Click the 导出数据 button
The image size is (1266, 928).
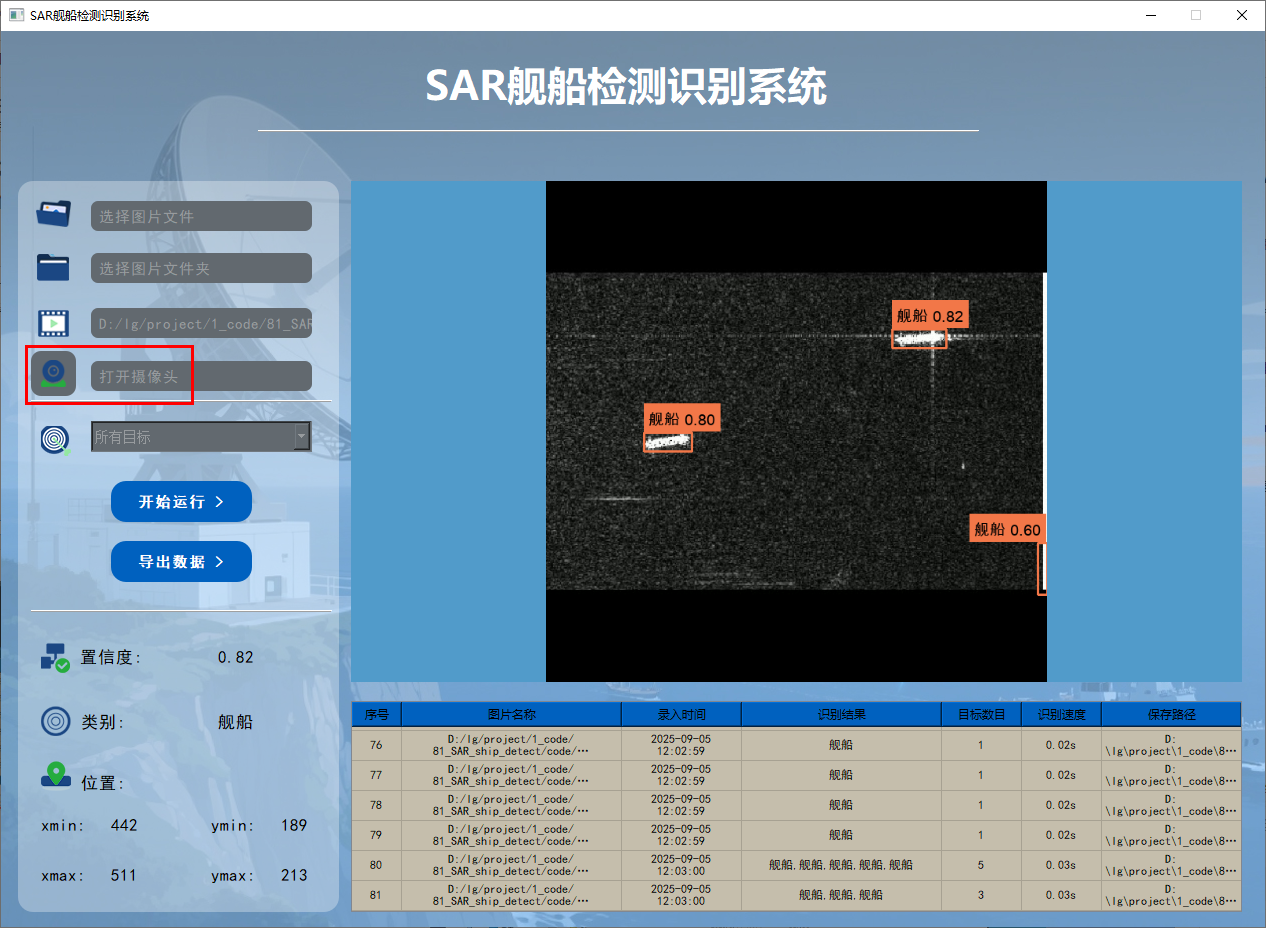click(x=181, y=562)
